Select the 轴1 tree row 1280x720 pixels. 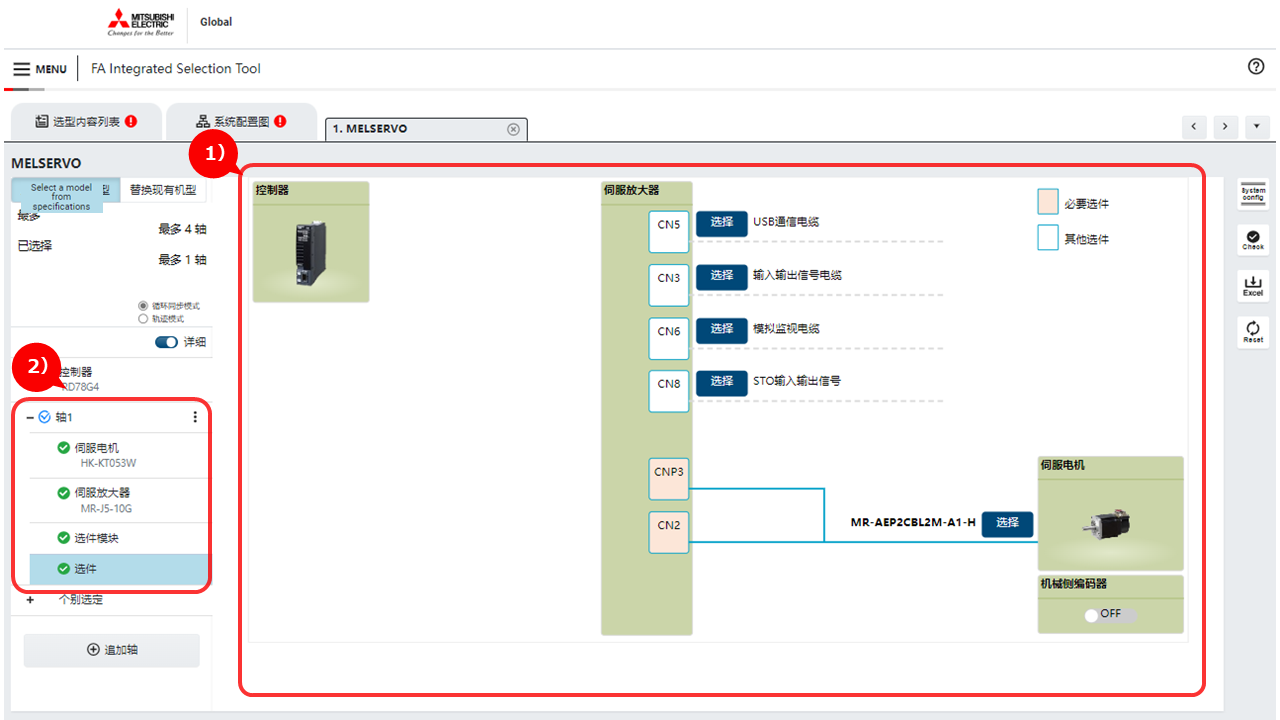pyautogui.click(x=110, y=417)
